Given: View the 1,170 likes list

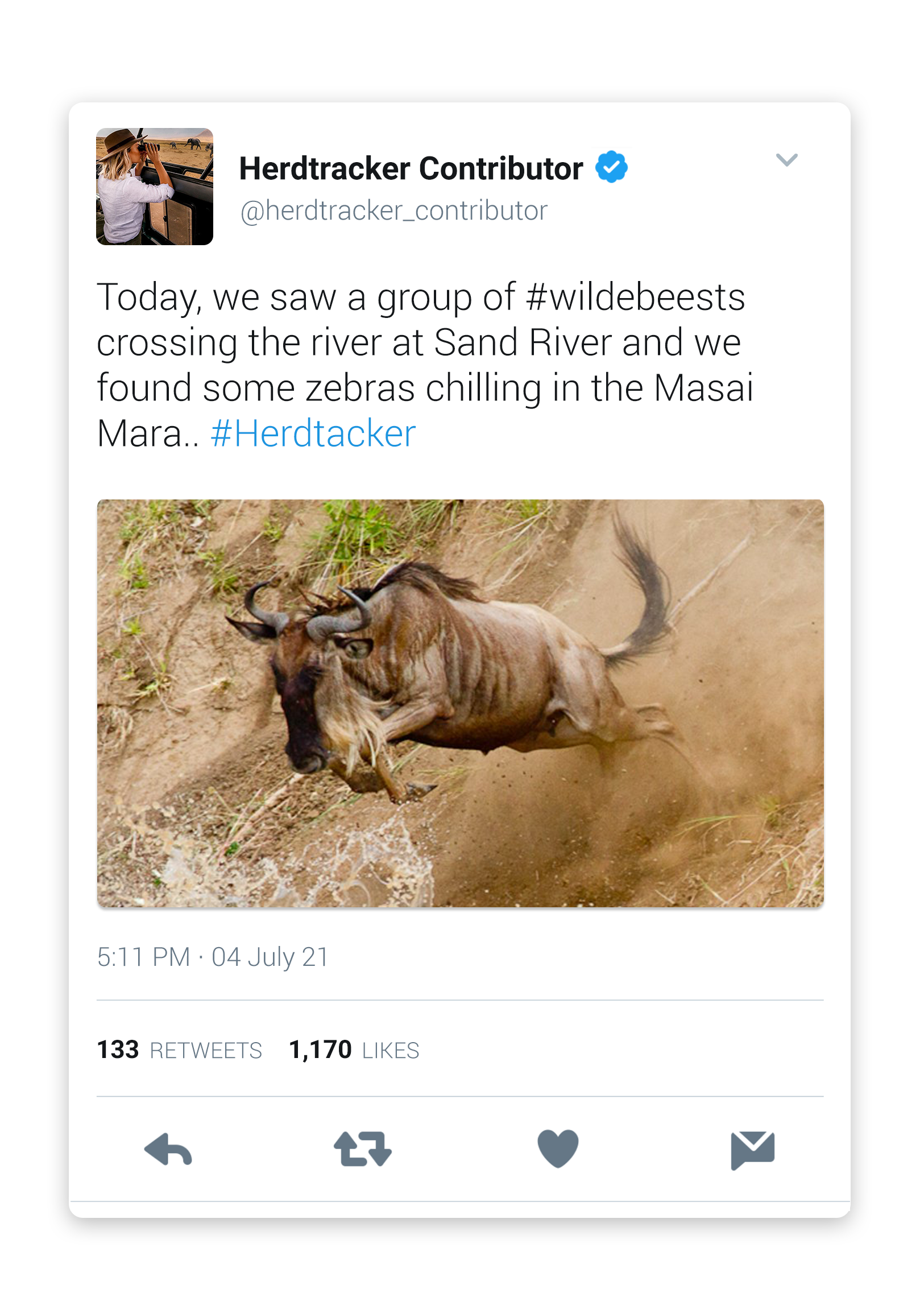Looking at the screenshot, I should tap(320, 1049).
